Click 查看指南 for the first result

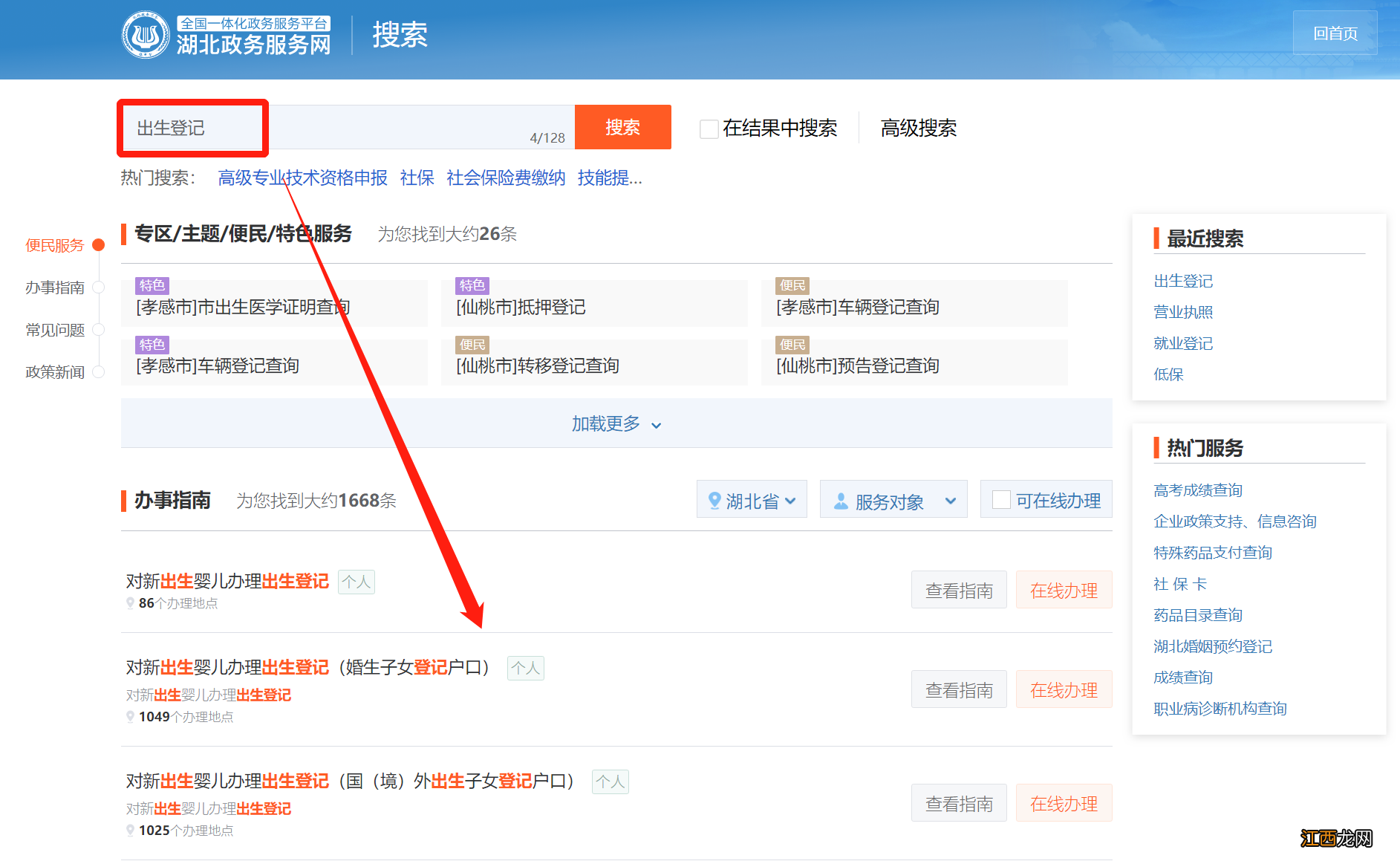[x=958, y=589]
